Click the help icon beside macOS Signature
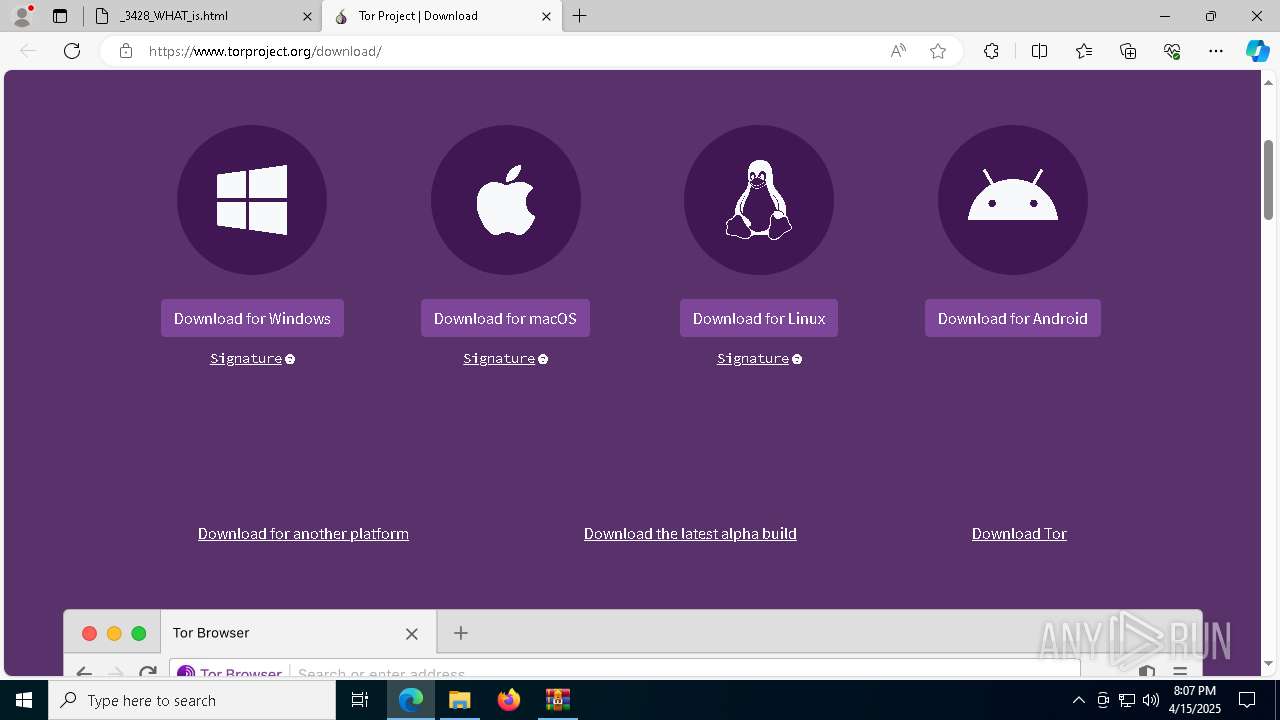Image resolution: width=1280 pixels, height=720 pixels. point(543,359)
